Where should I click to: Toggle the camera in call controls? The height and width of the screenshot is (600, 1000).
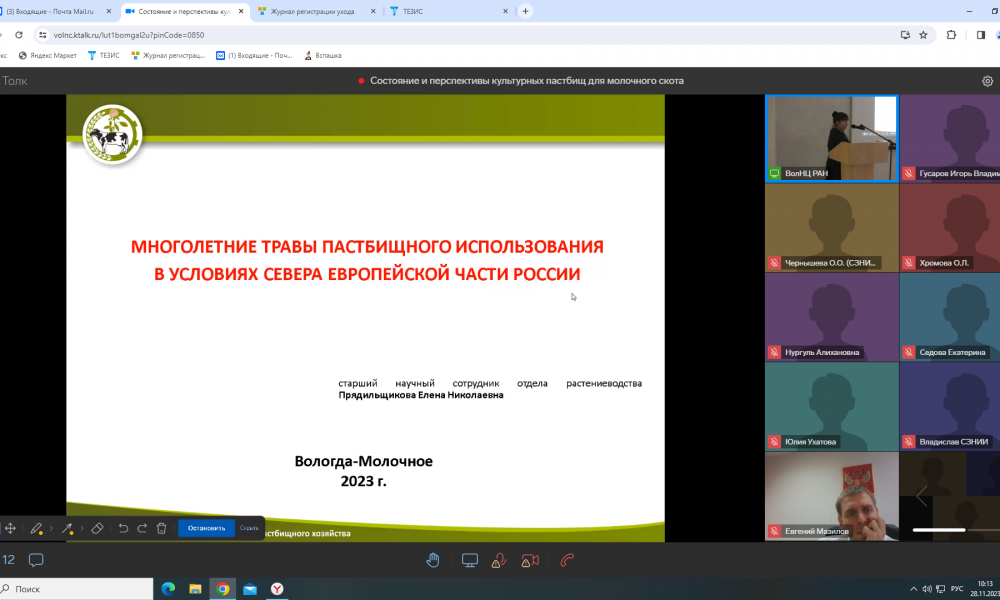coord(531,560)
